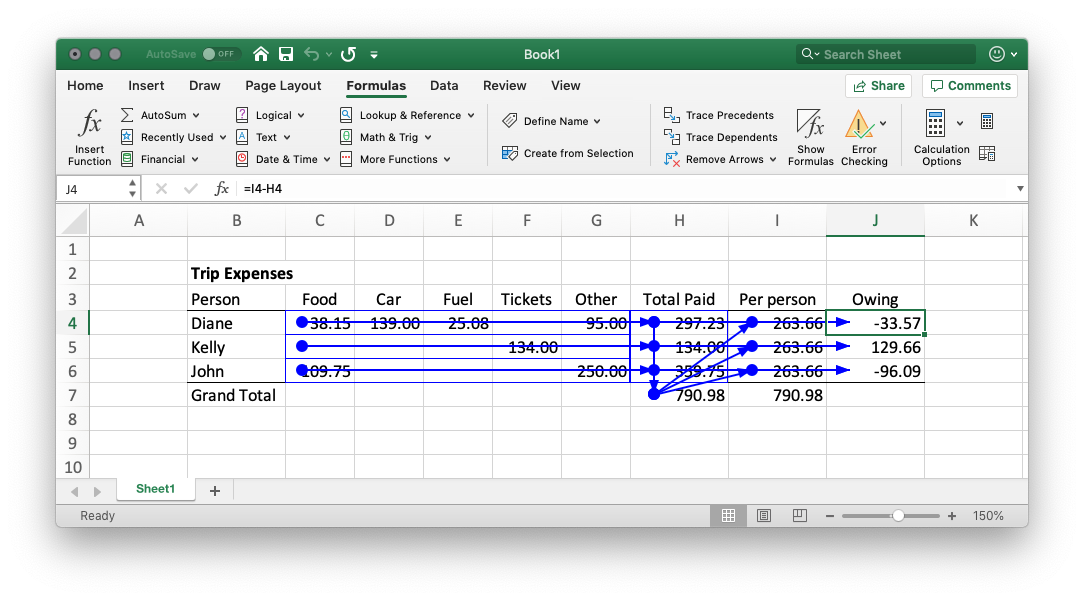
Task: Click Trace Dependents
Action: click(x=720, y=137)
